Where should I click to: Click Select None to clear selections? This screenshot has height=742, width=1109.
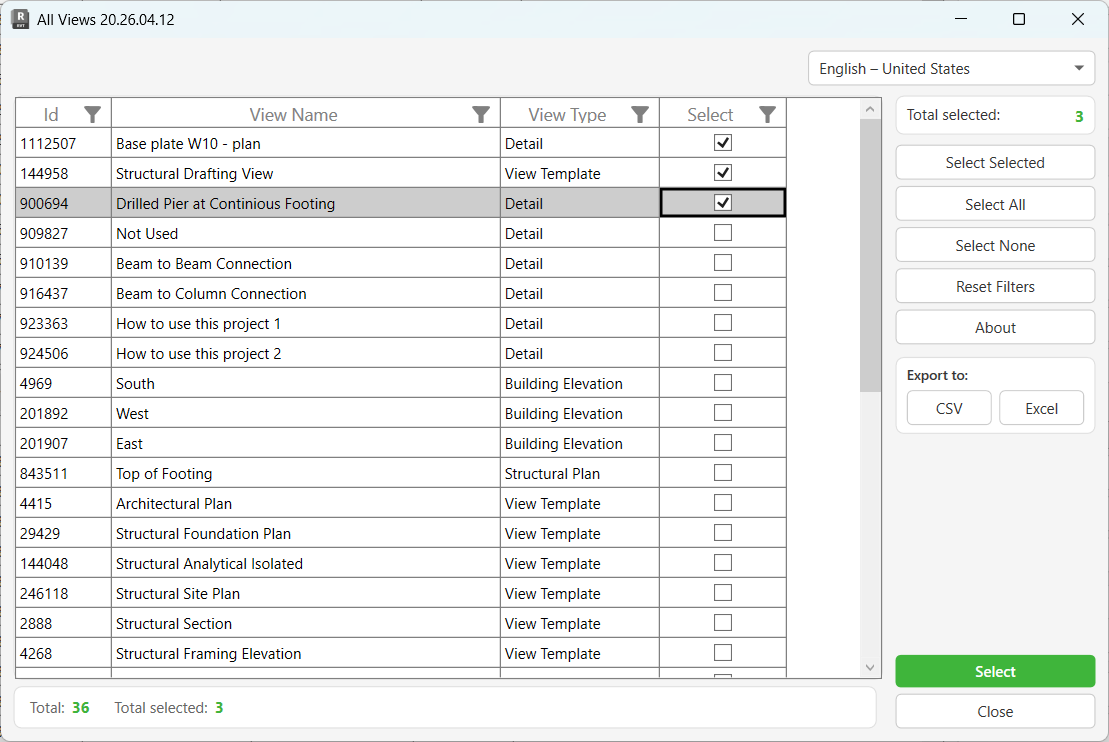pos(994,244)
